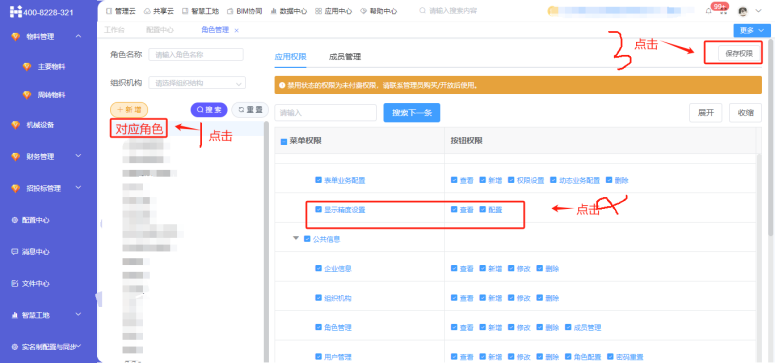Click the 保存权限 button
The image size is (775, 364).
[739, 54]
